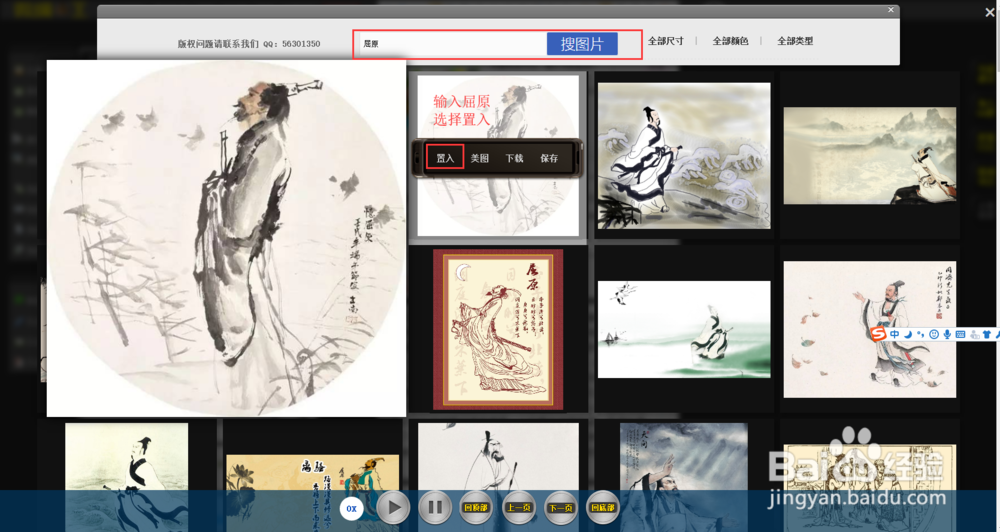The width and height of the screenshot is (1000, 532).
Task: Select the line-sketch Qu Yuan thumbnail in the bottom row
Action: pyautogui.click(x=498, y=477)
